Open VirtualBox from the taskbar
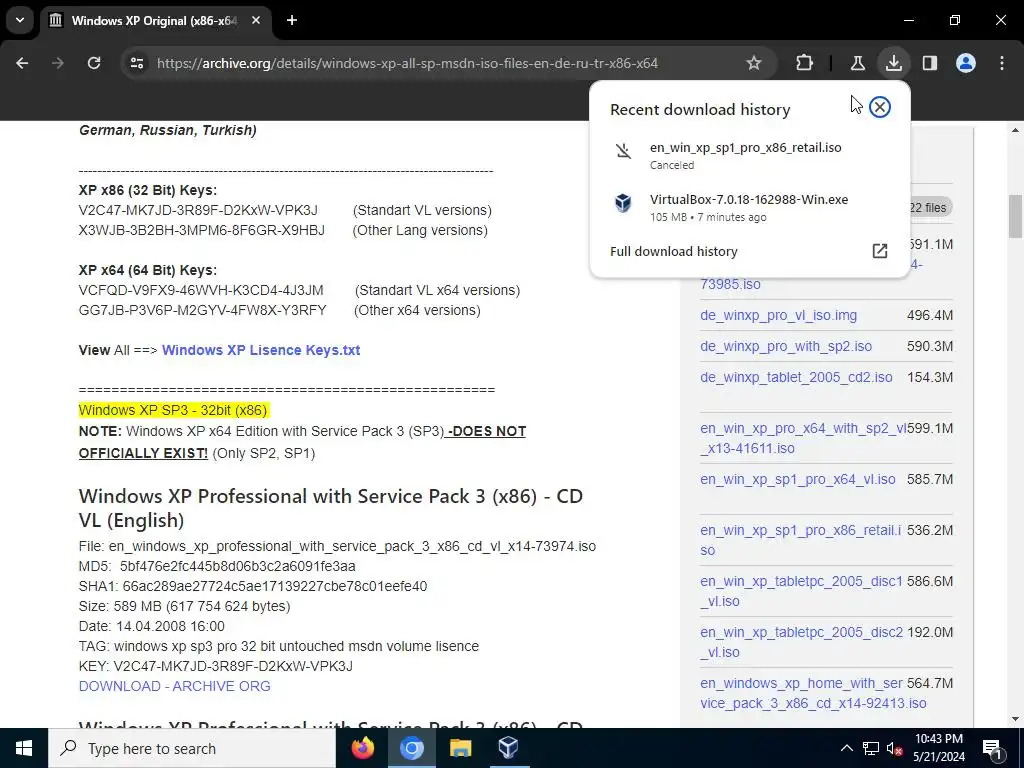The image size is (1024, 768). [x=508, y=748]
